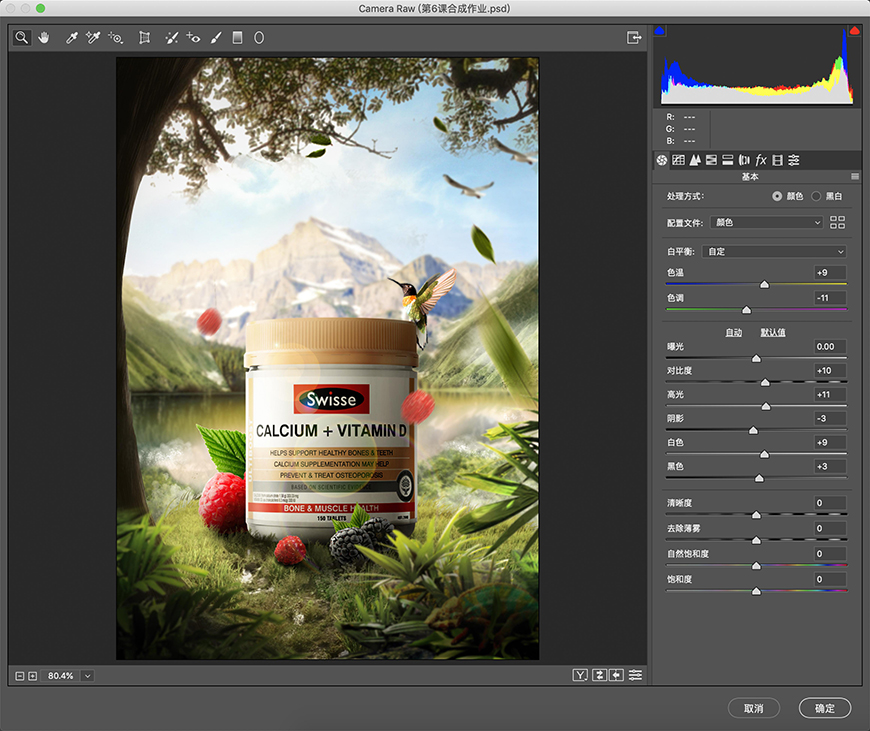Open the 配置文件 profile dropdown

point(766,223)
